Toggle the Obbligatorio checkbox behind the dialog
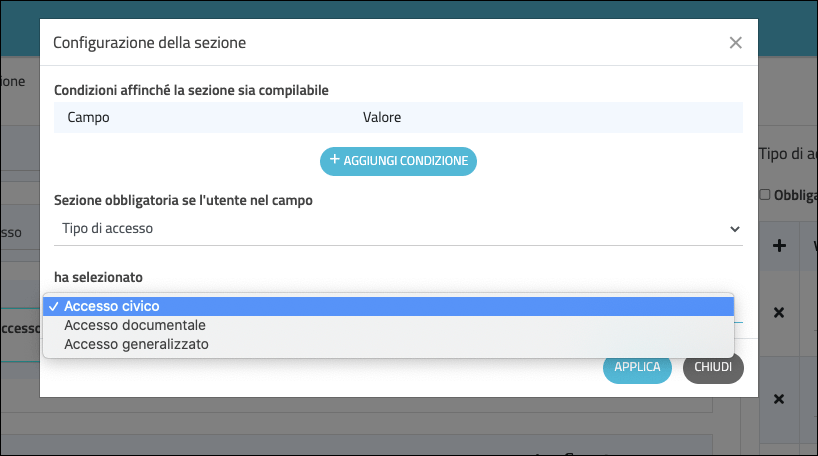Image resolution: width=818 pixels, height=456 pixels. click(x=765, y=195)
